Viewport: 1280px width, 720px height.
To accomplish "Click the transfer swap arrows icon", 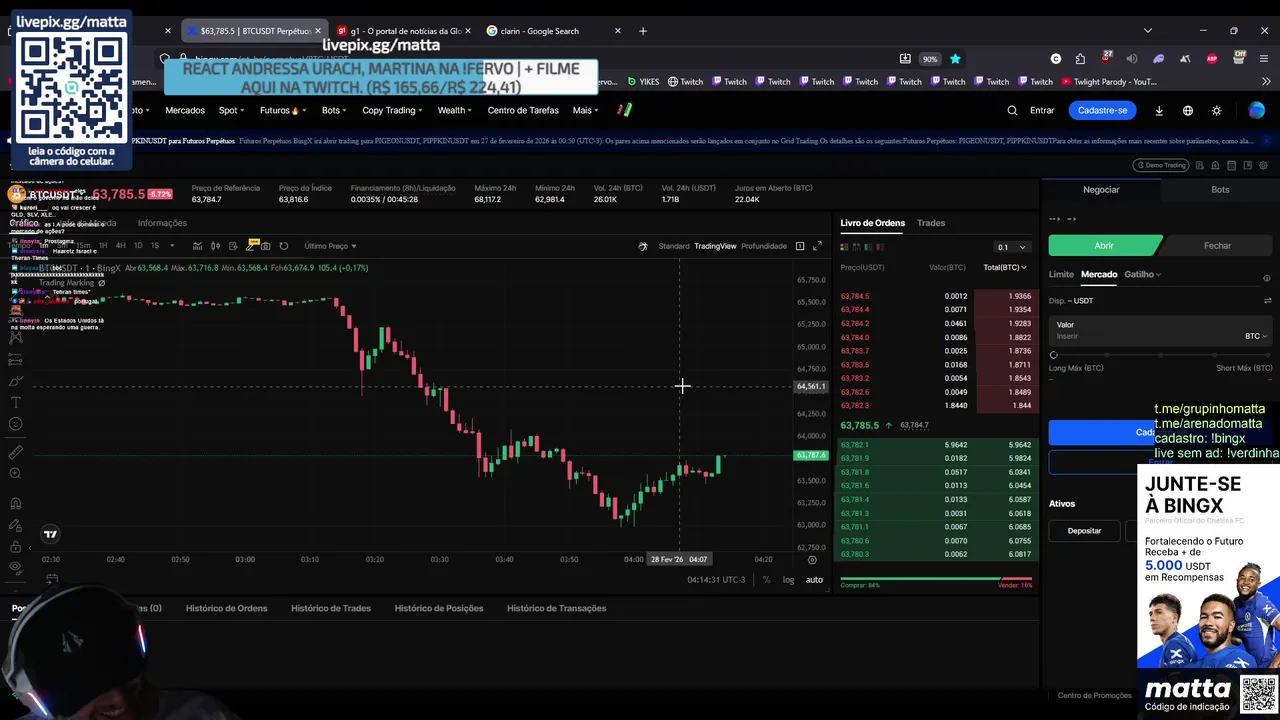I will click(x=1267, y=301).
